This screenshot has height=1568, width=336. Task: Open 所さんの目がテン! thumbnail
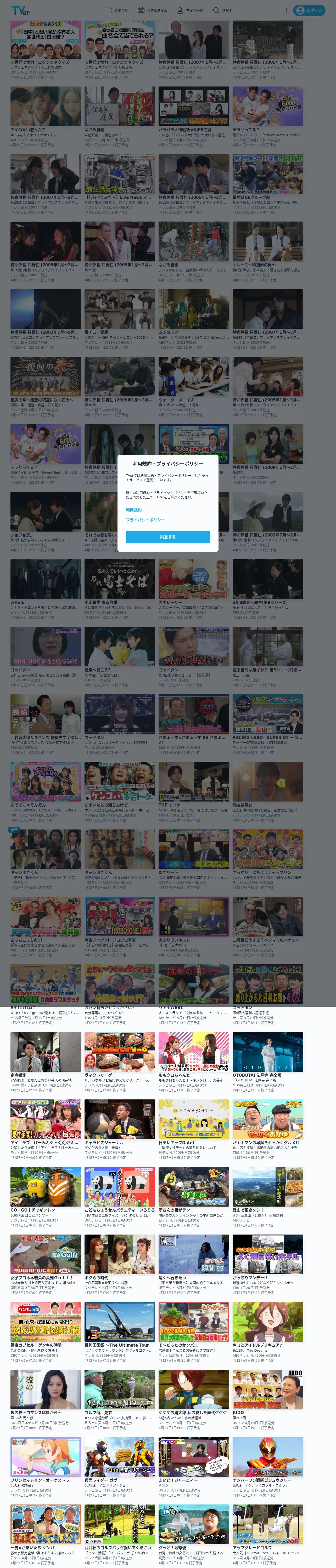pos(194,1187)
